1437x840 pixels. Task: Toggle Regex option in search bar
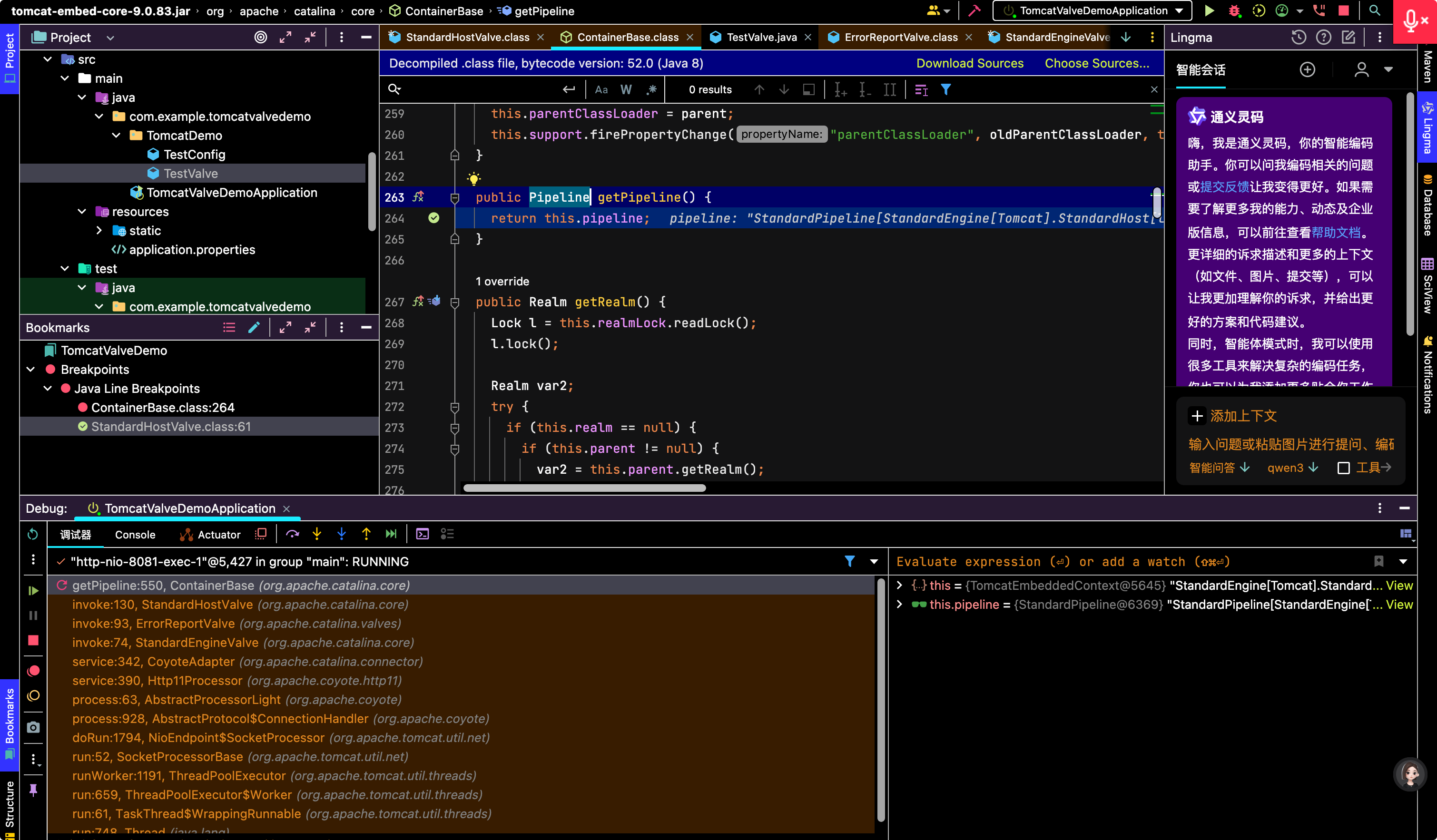[652, 89]
